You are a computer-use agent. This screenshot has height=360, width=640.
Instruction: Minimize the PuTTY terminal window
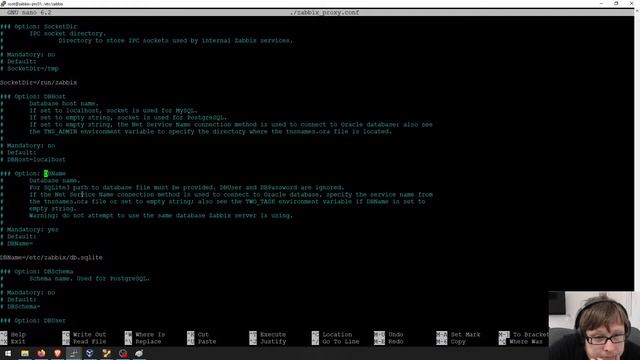601,3
